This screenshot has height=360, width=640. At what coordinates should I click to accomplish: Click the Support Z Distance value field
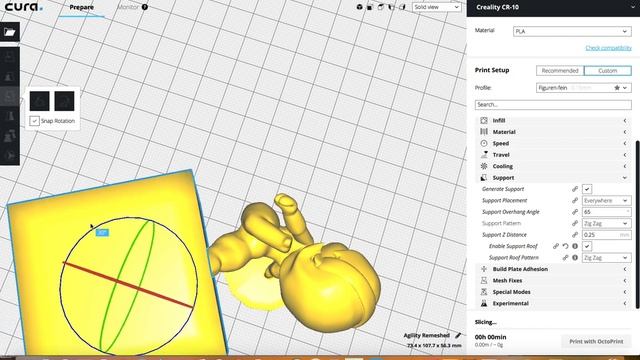606,235
